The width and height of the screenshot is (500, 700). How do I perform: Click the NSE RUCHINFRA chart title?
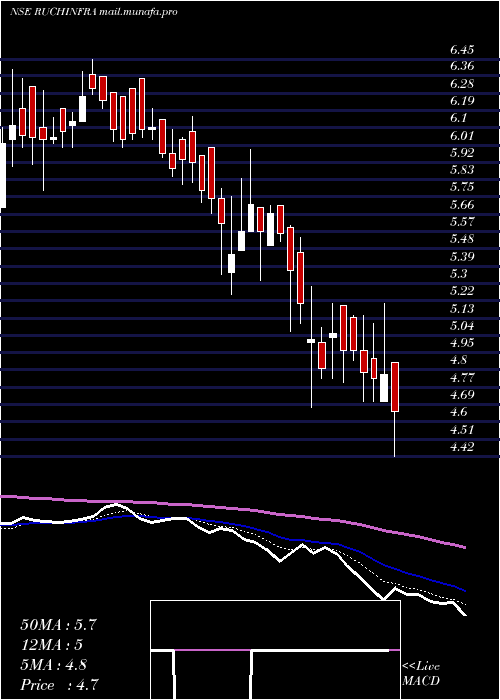(93, 12)
